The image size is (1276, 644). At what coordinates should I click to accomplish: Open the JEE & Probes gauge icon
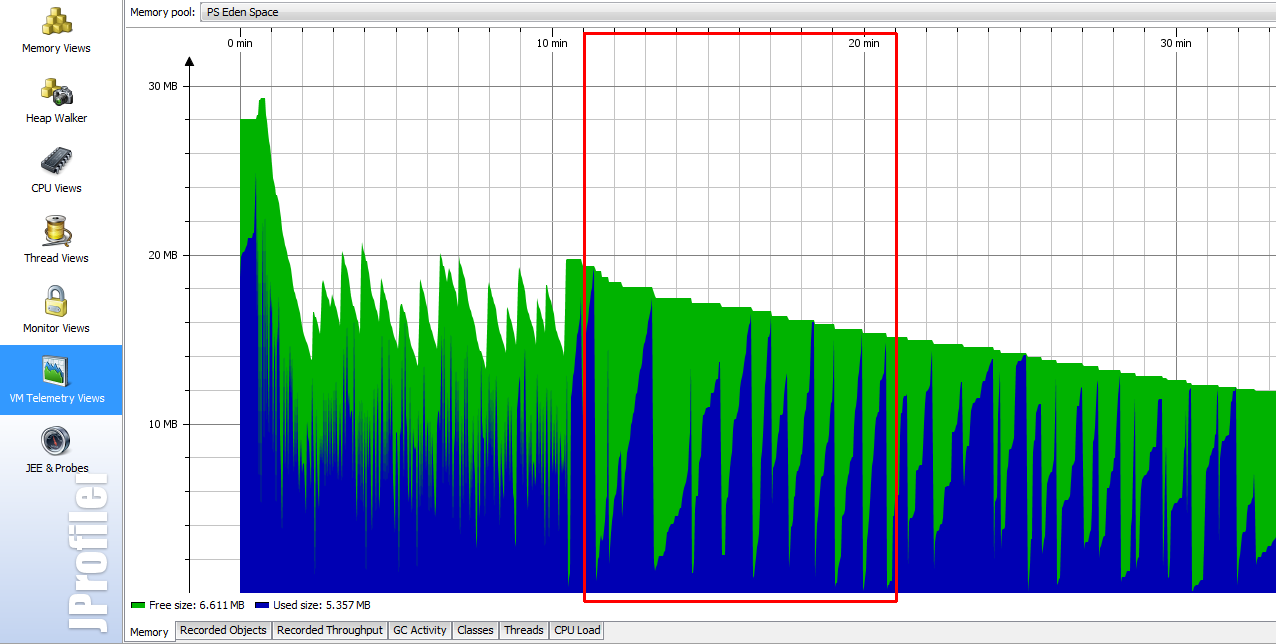56,441
